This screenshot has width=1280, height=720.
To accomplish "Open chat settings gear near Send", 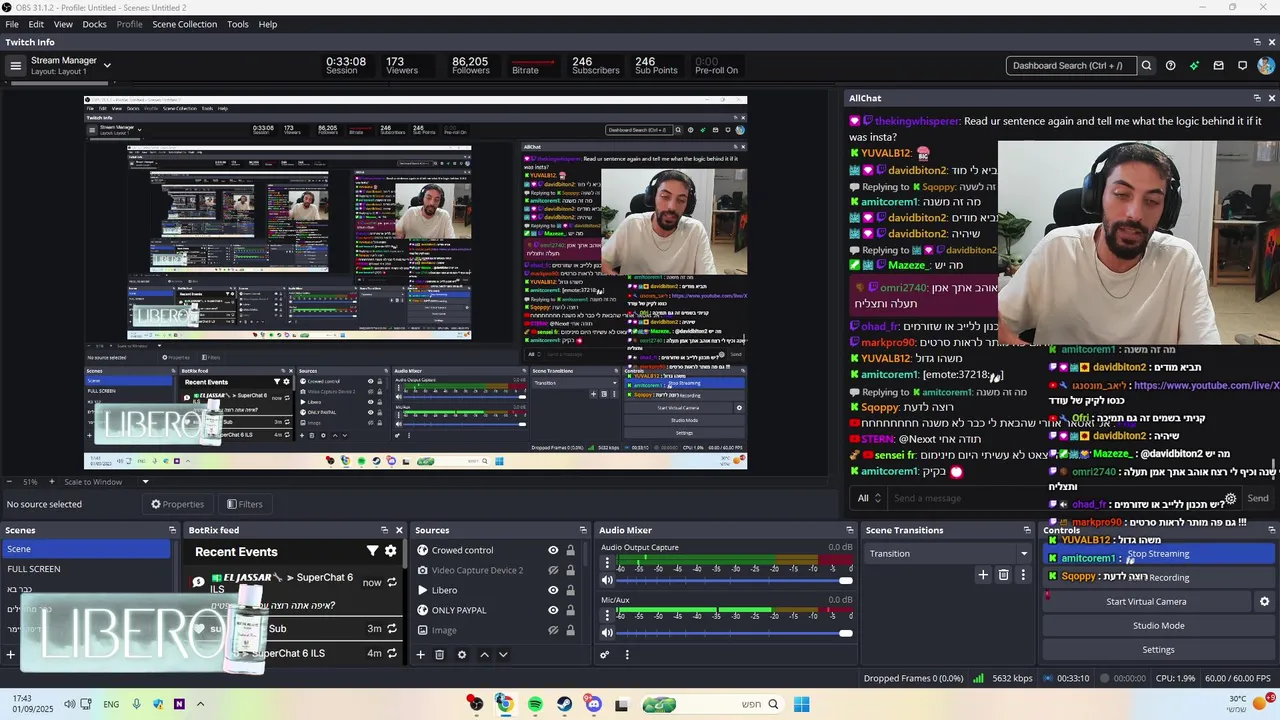I will click(1231, 498).
